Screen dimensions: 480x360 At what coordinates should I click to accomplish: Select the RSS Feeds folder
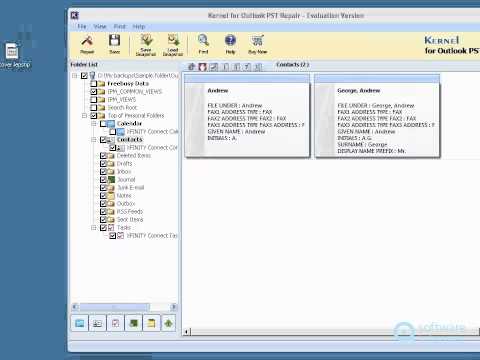click(130, 212)
